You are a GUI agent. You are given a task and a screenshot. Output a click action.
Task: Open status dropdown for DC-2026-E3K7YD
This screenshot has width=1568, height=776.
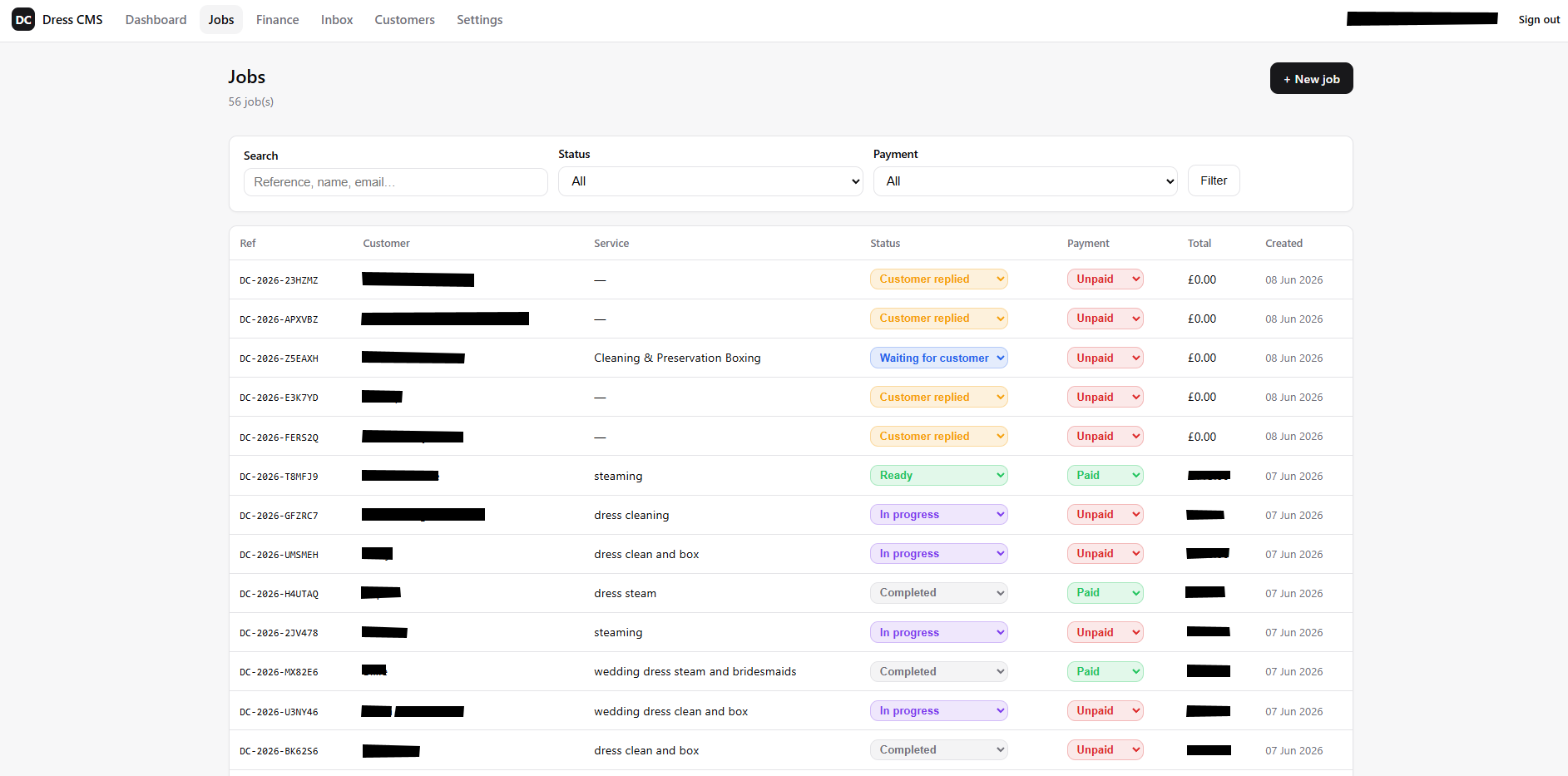pos(938,397)
